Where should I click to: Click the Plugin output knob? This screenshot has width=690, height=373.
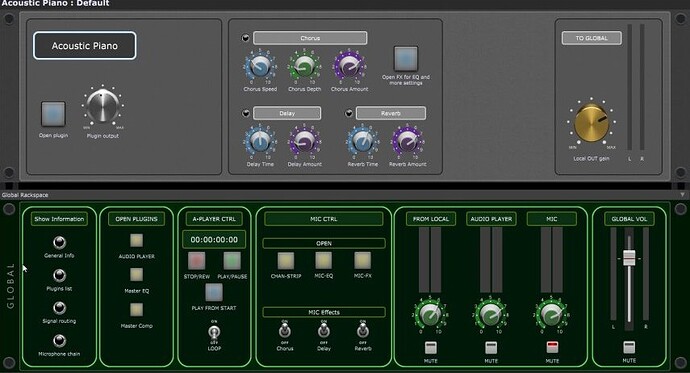tap(103, 106)
